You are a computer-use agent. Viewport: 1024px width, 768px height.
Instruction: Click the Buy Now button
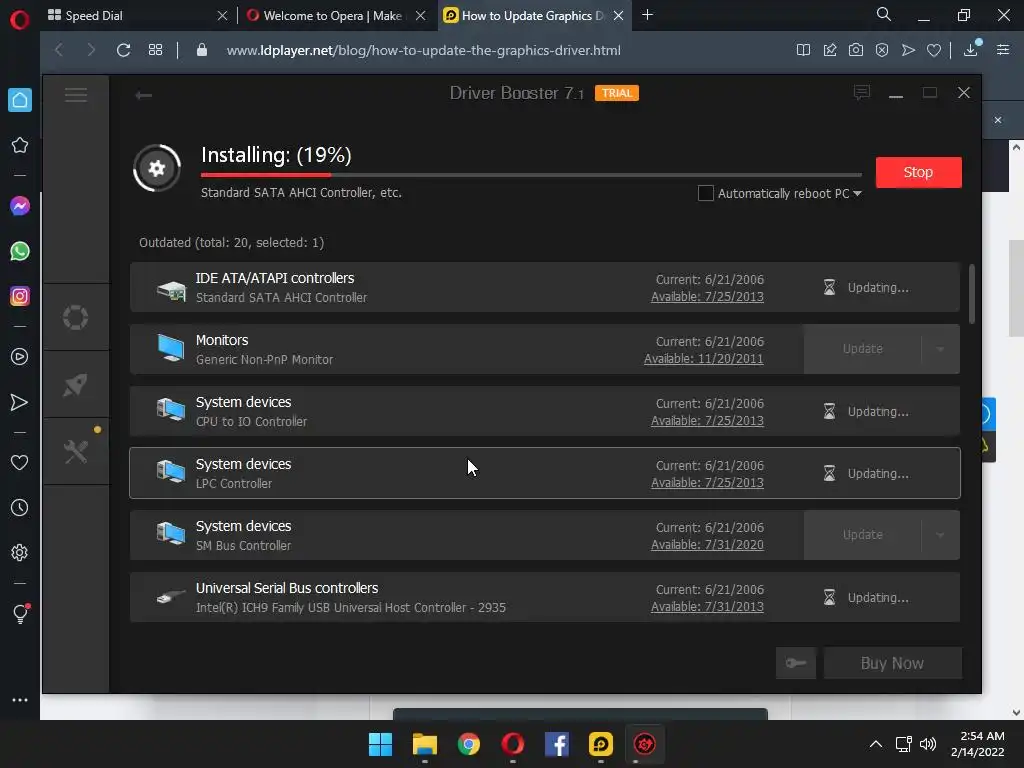[892, 663]
